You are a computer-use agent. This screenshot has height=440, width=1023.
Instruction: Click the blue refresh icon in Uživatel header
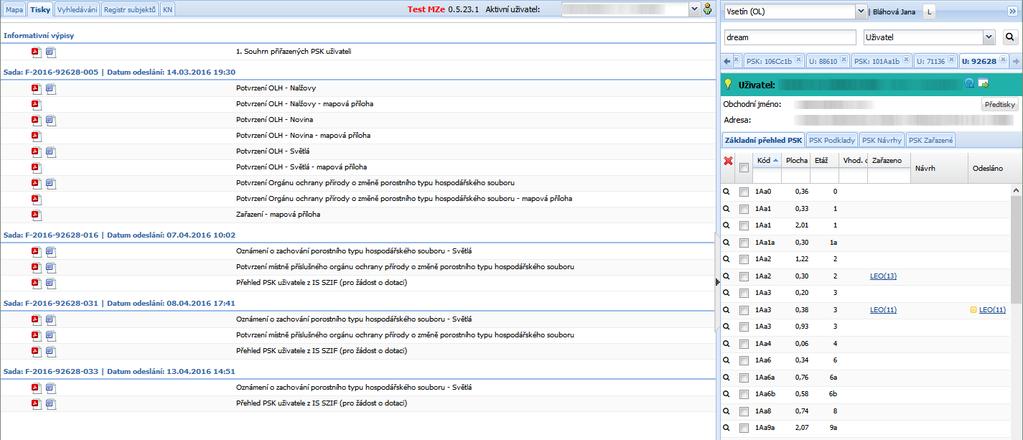click(970, 84)
